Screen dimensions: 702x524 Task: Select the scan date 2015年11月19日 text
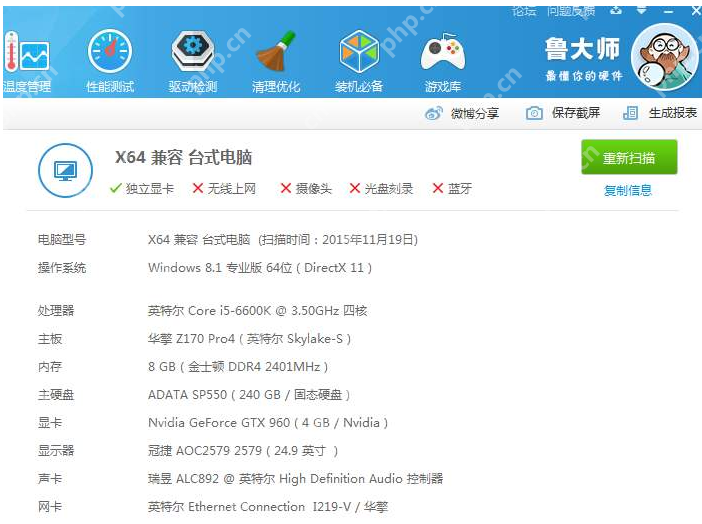(370, 240)
